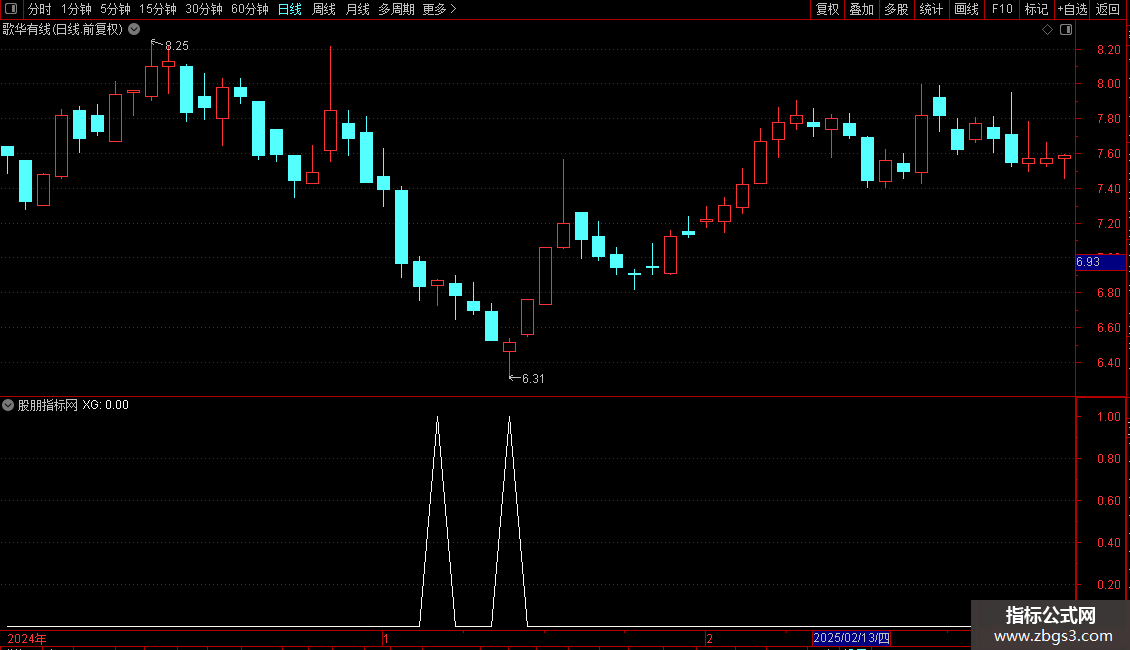Switch to 日线 daily chart

[290, 9]
